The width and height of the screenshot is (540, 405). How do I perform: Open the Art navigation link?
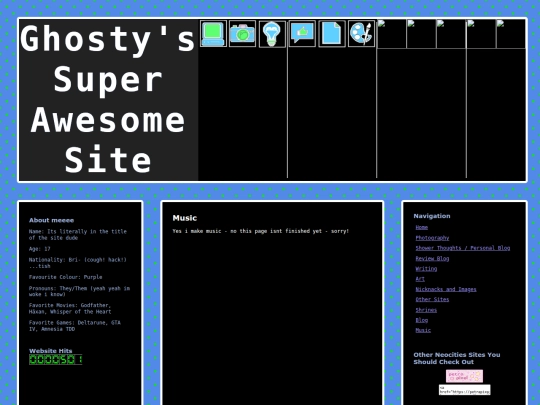pos(420,279)
